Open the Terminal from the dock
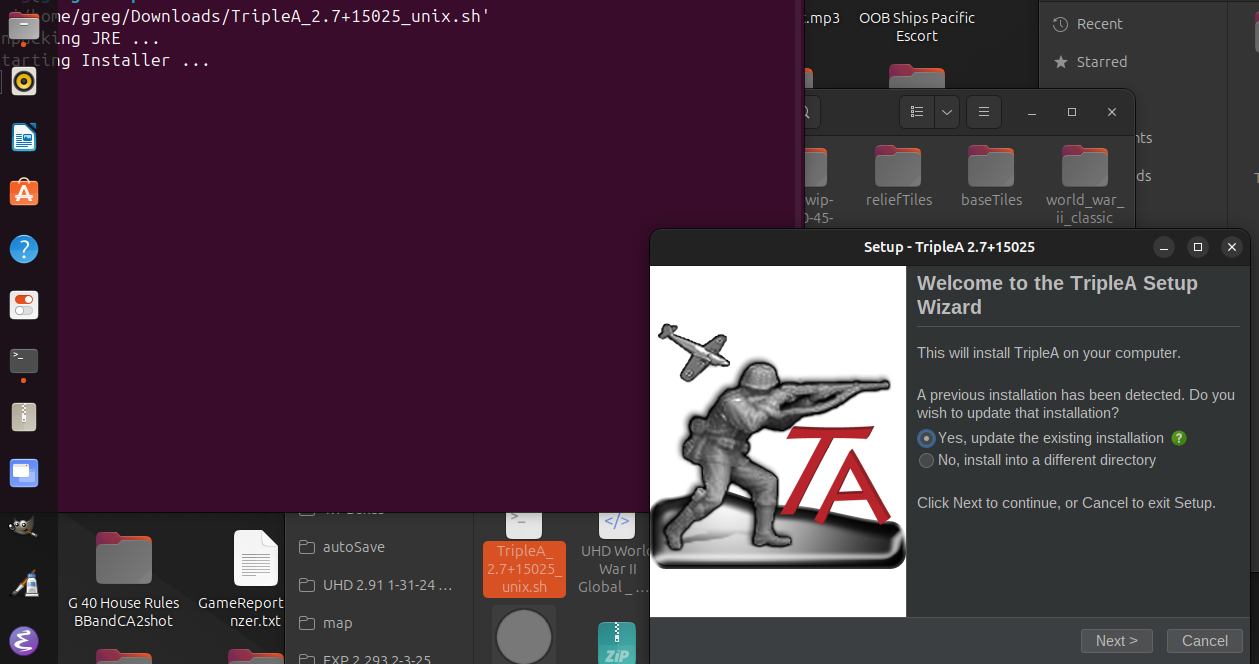 (24, 361)
